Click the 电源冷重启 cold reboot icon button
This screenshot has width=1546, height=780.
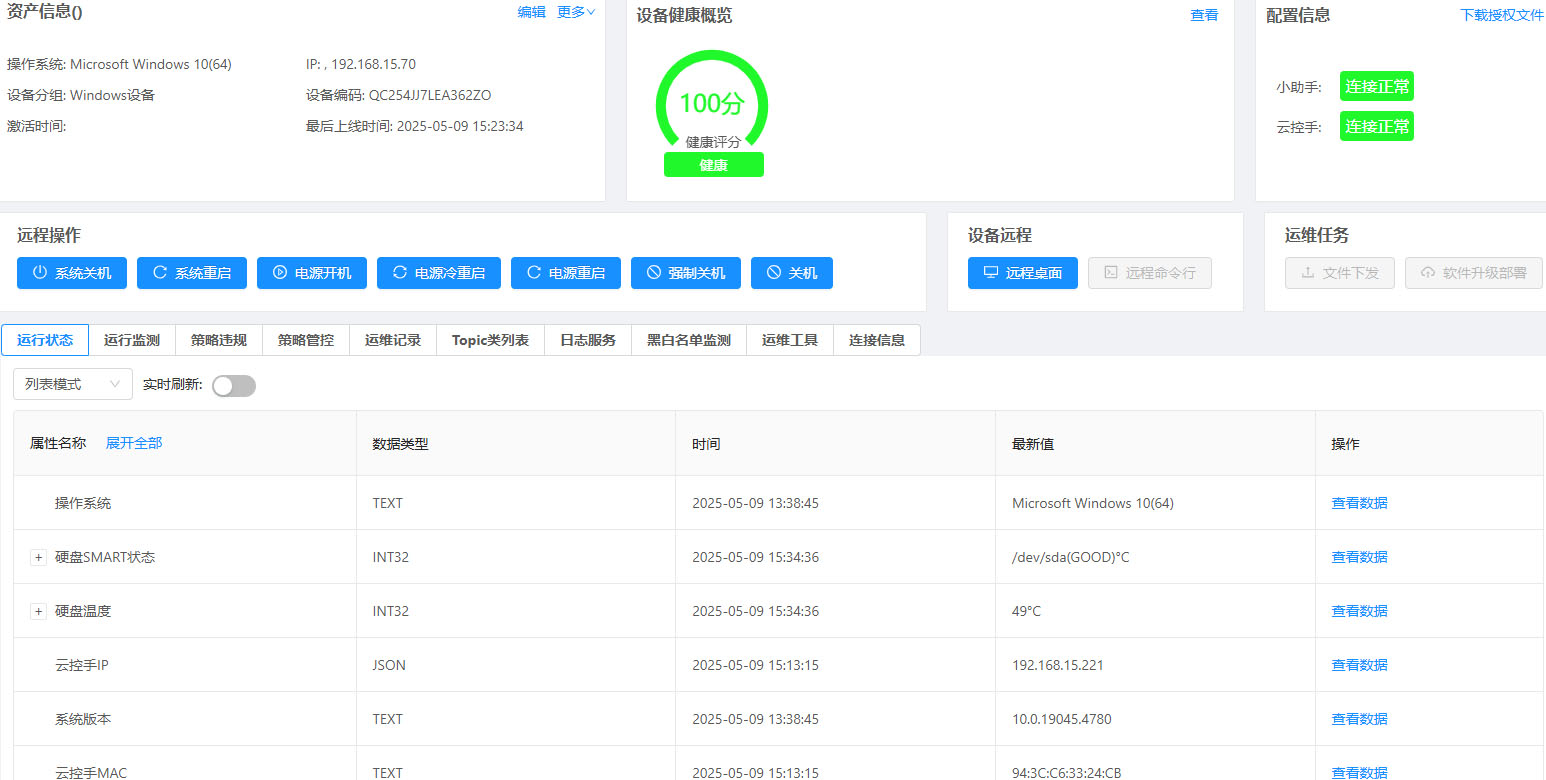tap(438, 273)
